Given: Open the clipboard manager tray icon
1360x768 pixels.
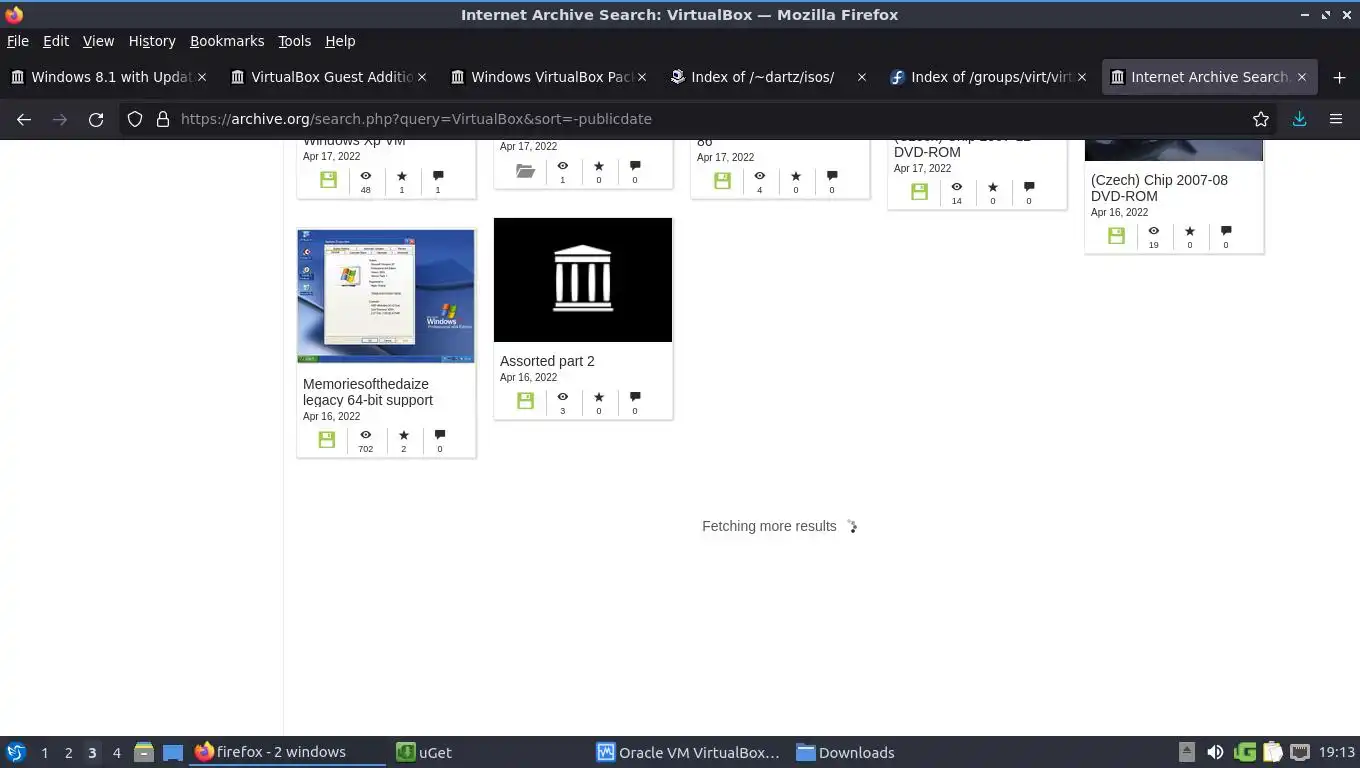Looking at the screenshot, I should 1272,753.
